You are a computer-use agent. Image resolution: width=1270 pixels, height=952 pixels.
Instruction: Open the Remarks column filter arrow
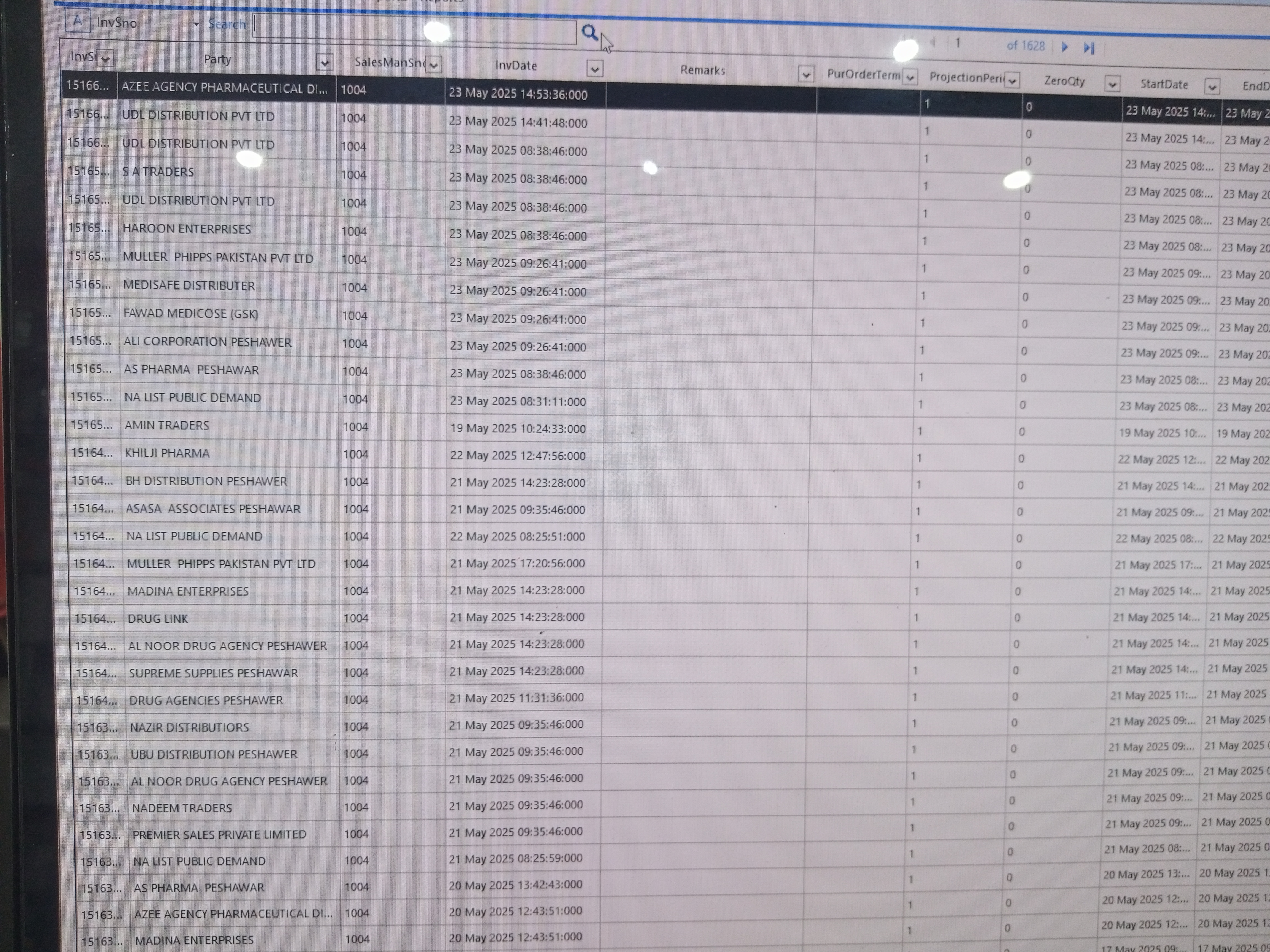coord(806,75)
